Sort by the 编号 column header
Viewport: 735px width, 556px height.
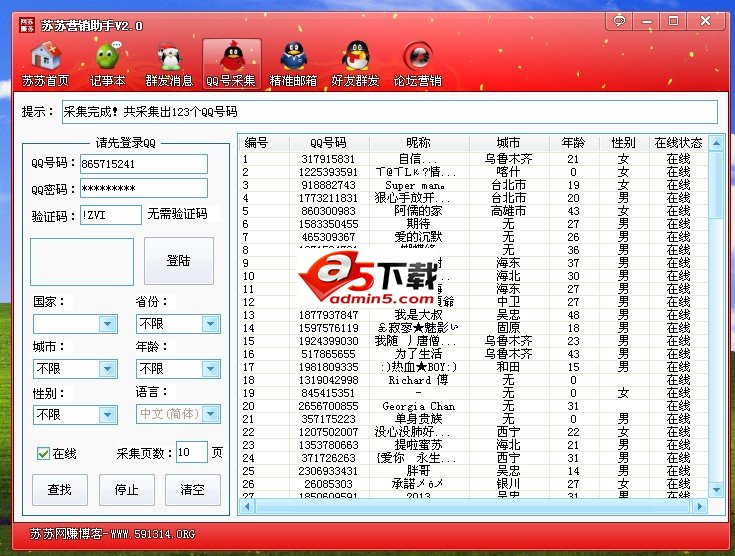point(264,143)
